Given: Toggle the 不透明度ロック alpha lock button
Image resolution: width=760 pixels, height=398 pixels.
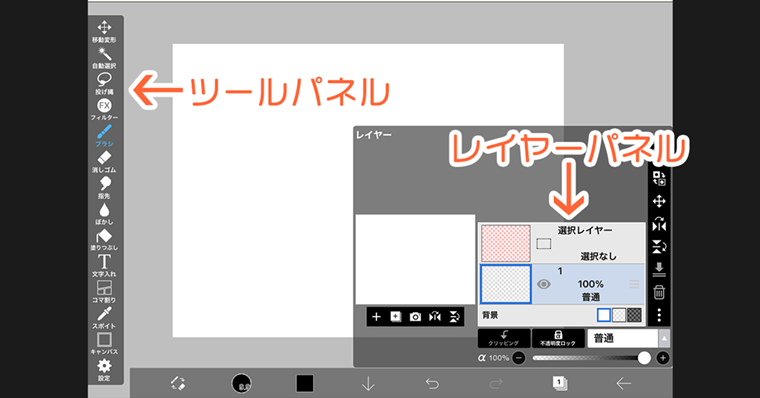Looking at the screenshot, I should (558, 338).
